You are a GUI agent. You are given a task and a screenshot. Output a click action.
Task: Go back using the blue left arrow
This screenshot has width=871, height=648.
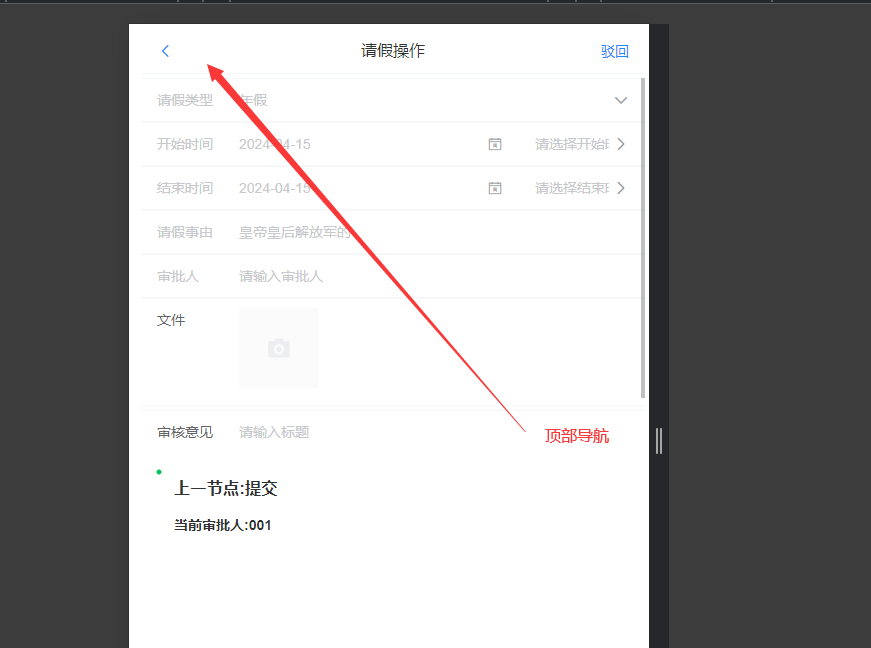click(x=165, y=51)
